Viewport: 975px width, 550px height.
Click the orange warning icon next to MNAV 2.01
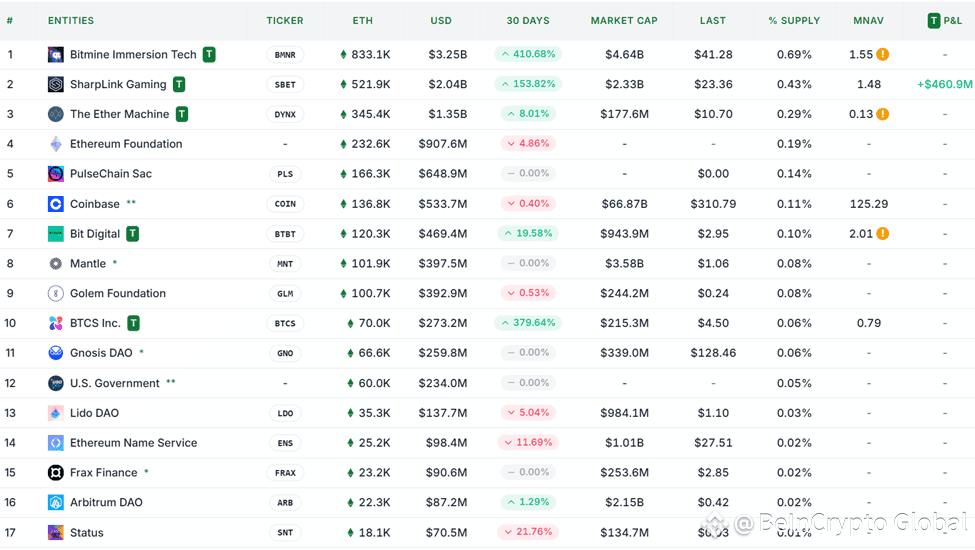pos(882,234)
